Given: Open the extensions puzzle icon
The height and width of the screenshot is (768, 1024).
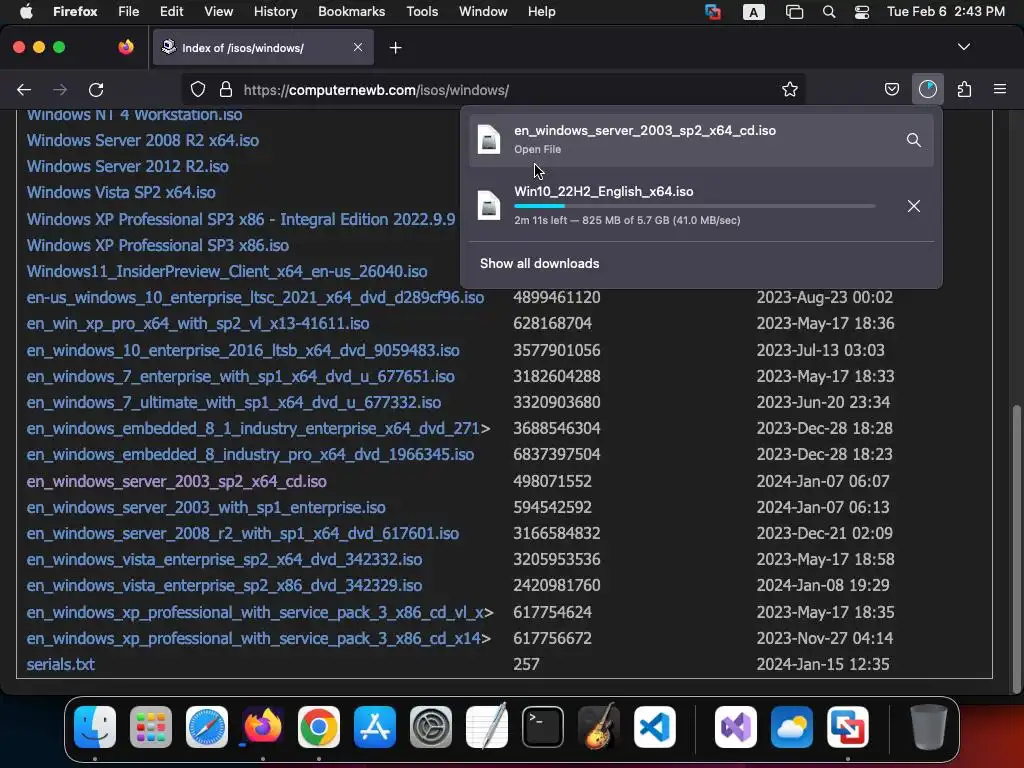Looking at the screenshot, I should tap(964, 89).
